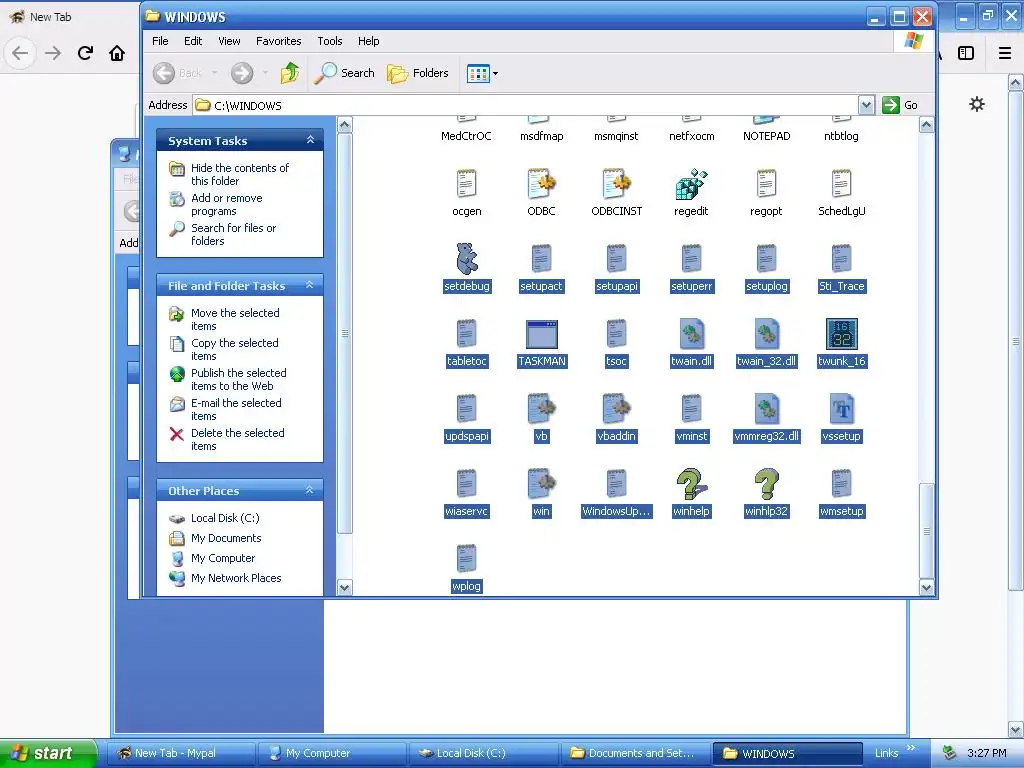Open the Favorites menu

point(279,41)
